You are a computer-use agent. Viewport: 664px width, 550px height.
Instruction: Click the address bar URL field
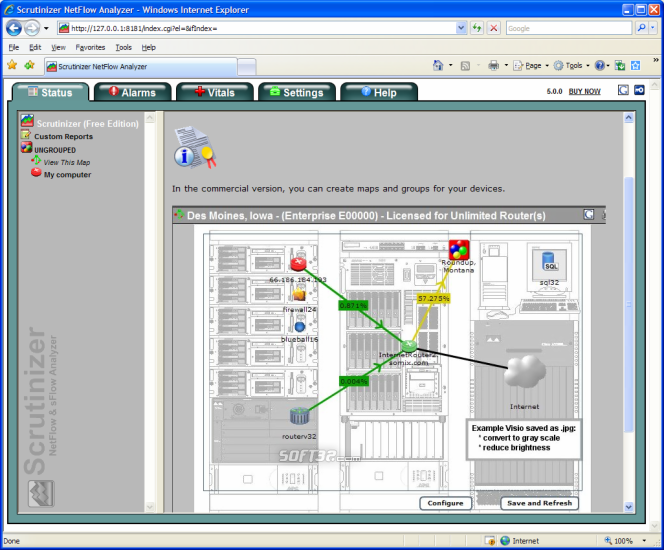click(x=257, y=28)
